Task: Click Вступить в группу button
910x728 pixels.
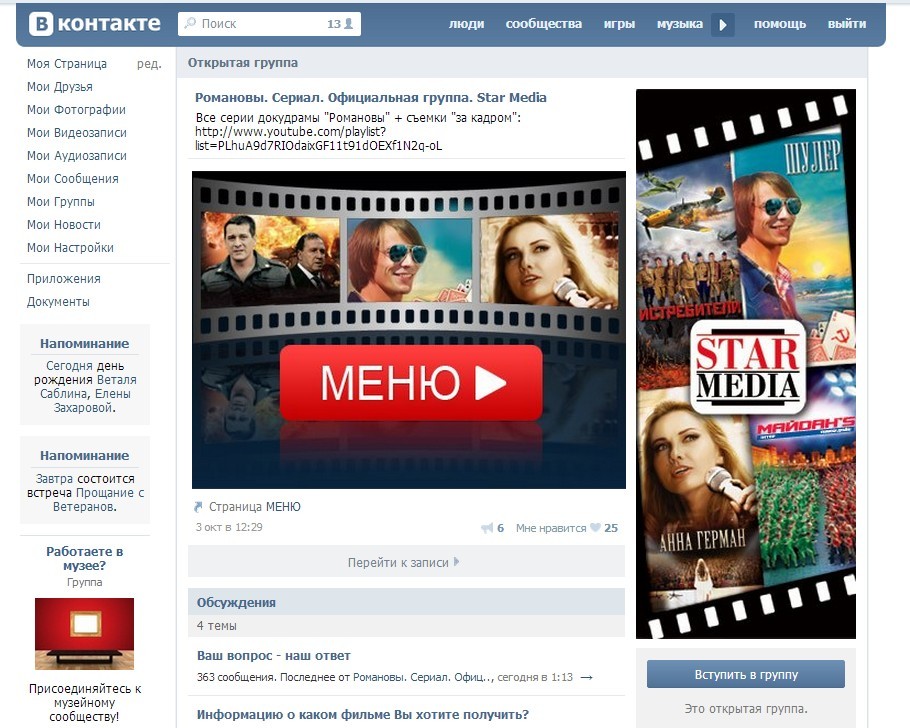Action: pos(746,675)
